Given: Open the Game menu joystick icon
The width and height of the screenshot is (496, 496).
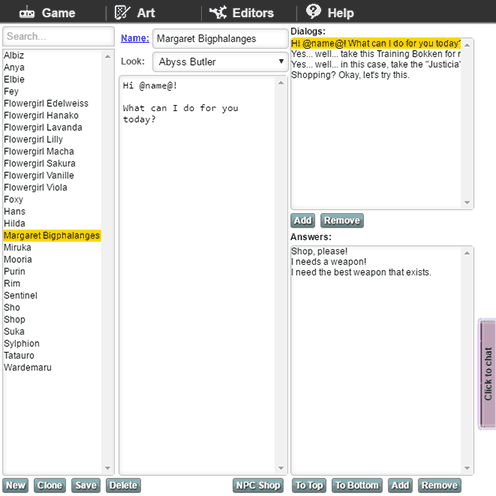Looking at the screenshot, I should [x=27, y=13].
